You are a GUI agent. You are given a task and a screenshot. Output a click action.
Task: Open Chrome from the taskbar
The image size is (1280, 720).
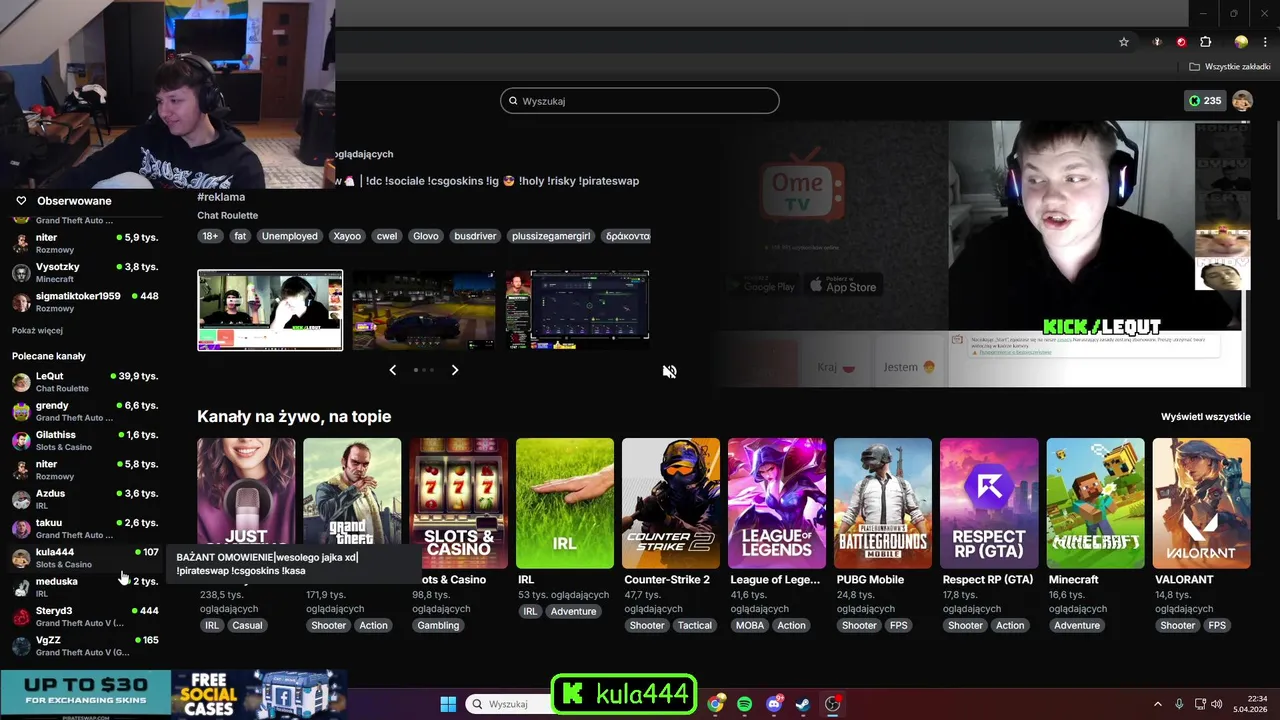716,704
